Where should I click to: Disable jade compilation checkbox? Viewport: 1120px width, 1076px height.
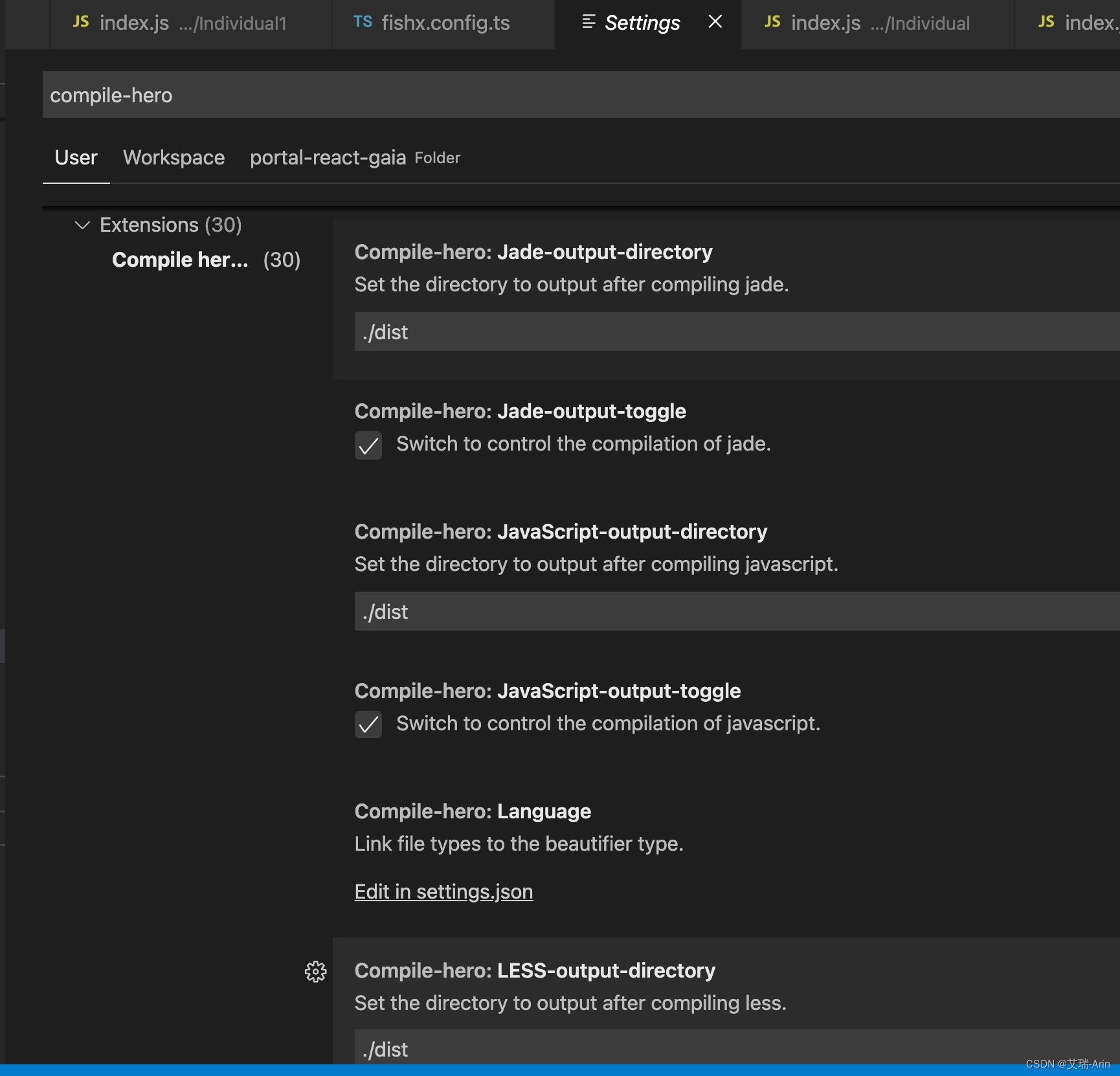pos(368,445)
